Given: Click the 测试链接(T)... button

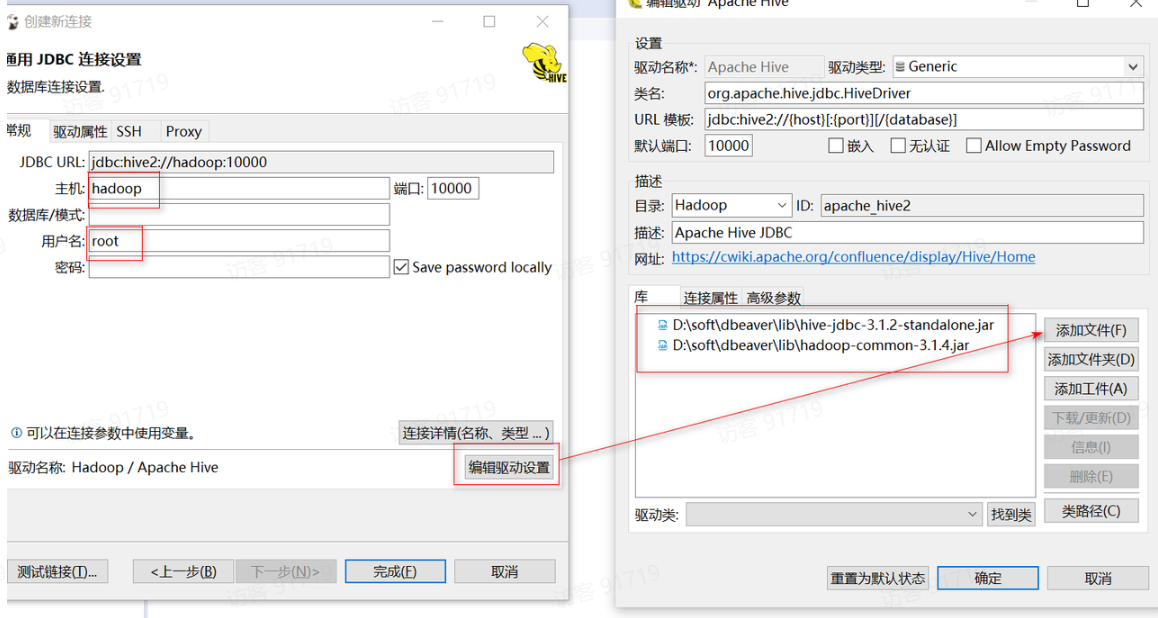Looking at the screenshot, I should (58, 571).
